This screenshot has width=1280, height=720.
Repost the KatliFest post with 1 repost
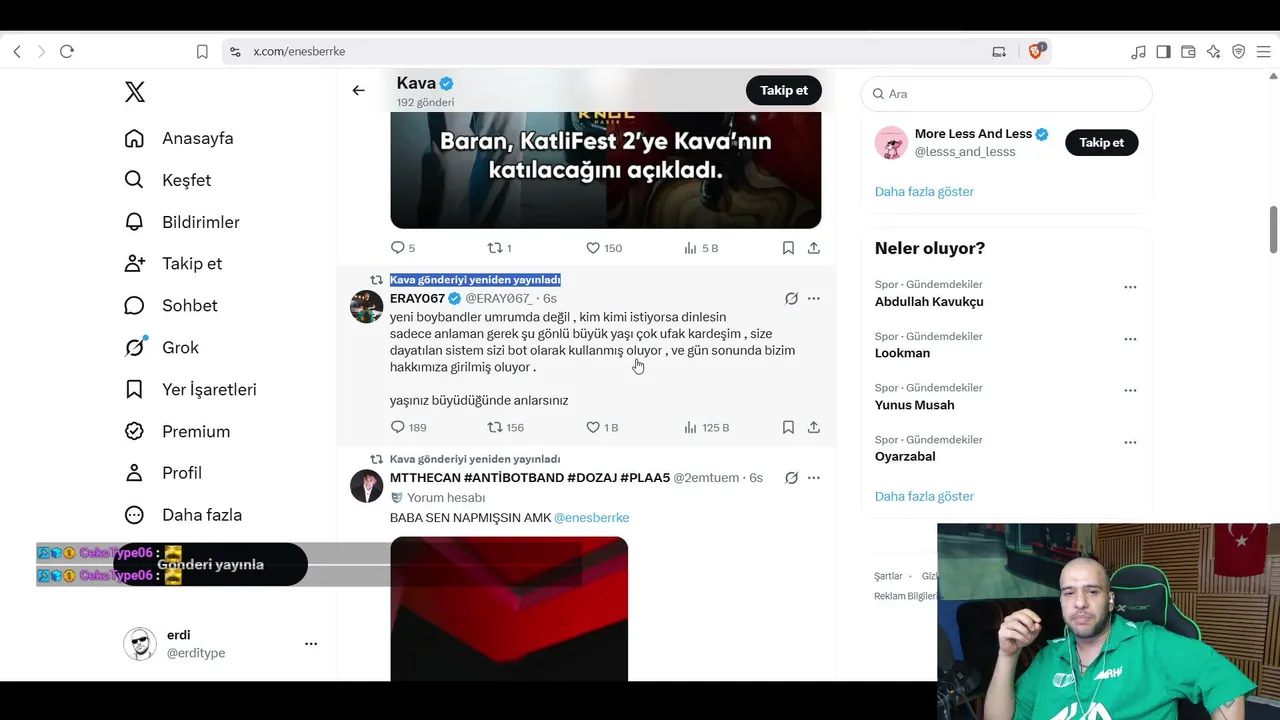coord(499,248)
